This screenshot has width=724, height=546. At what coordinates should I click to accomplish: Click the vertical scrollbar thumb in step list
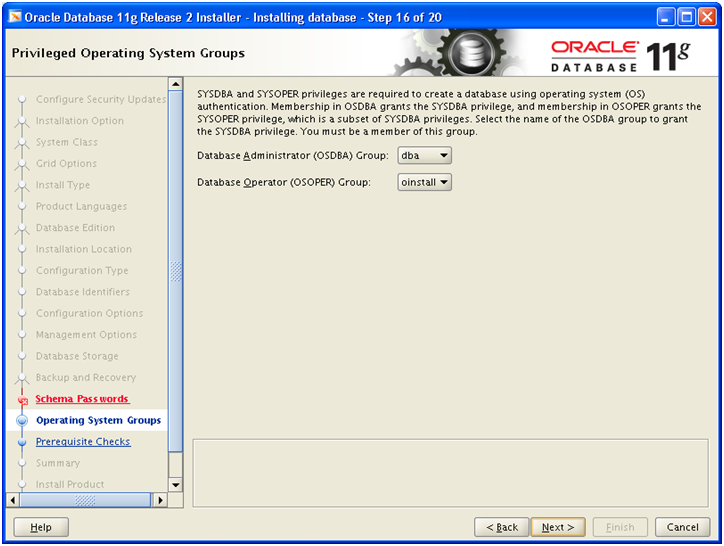pos(176,271)
